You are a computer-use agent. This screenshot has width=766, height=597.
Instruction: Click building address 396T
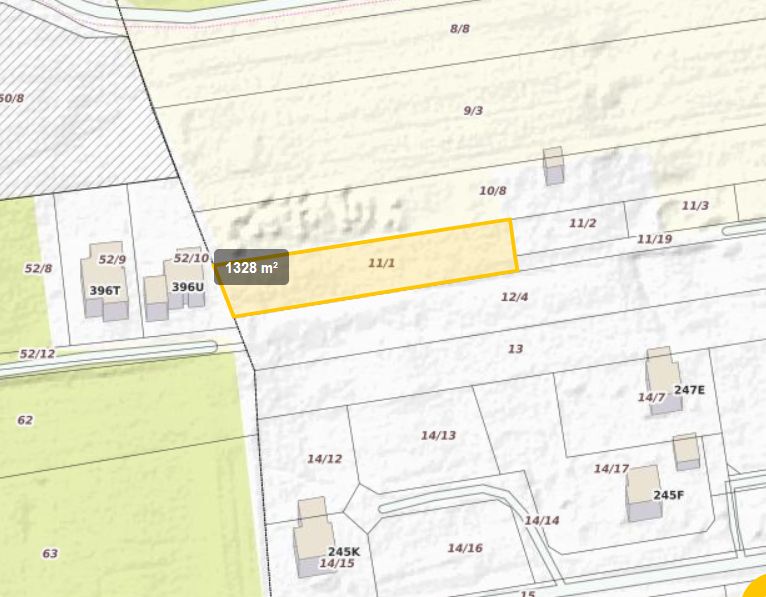click(x=105, y=291)
